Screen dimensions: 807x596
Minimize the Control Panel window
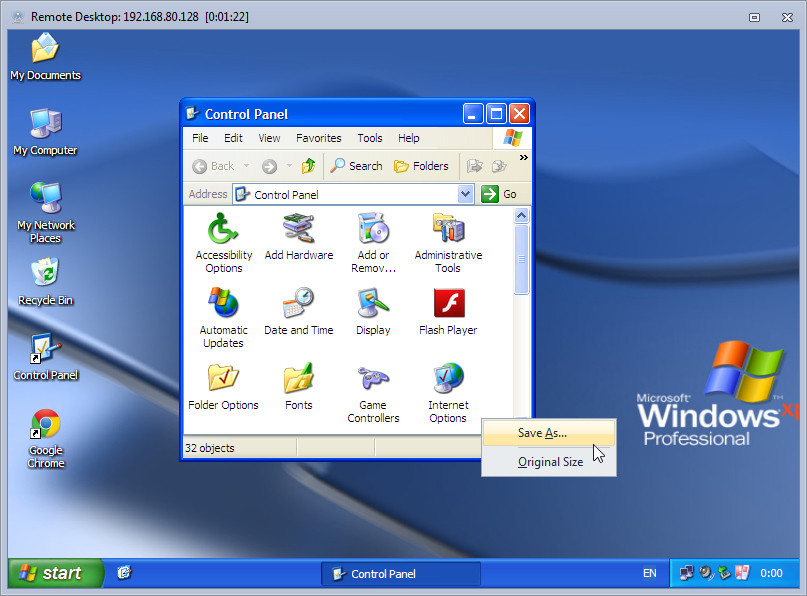473,114
